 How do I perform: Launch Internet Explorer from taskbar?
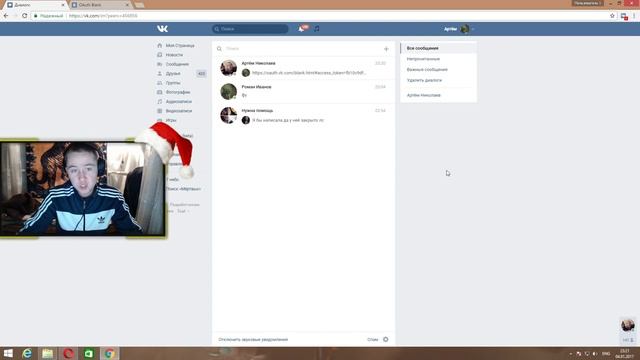tap(27, 353)
